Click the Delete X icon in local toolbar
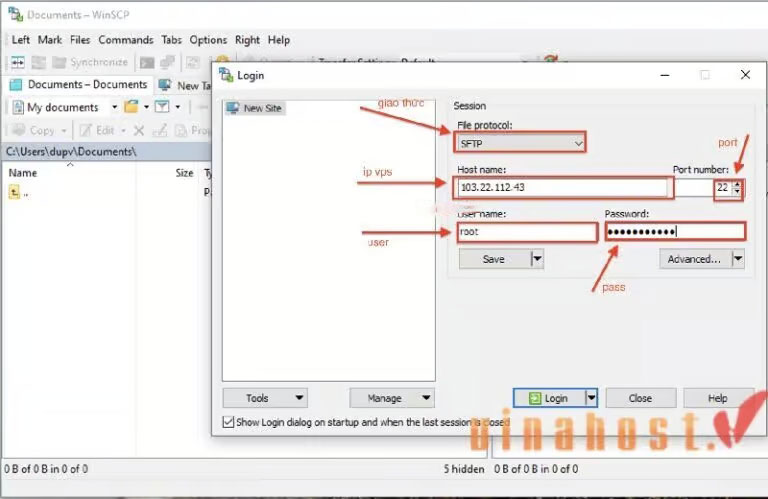 click(x=139, y=130)
